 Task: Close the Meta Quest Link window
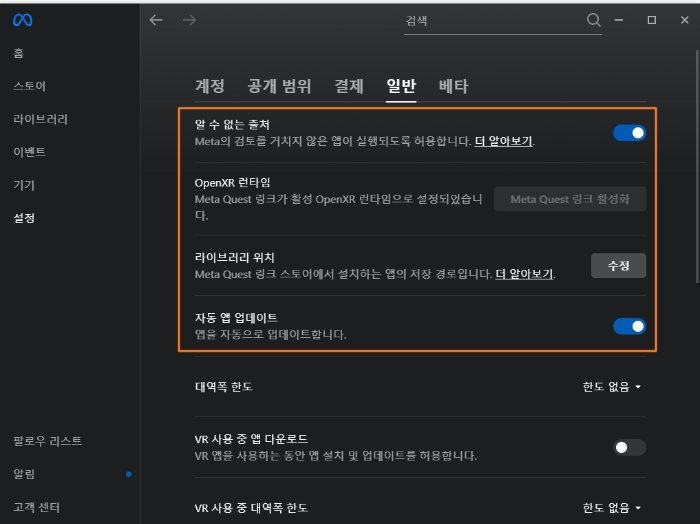pyautogui.click(x=685, y=20)
